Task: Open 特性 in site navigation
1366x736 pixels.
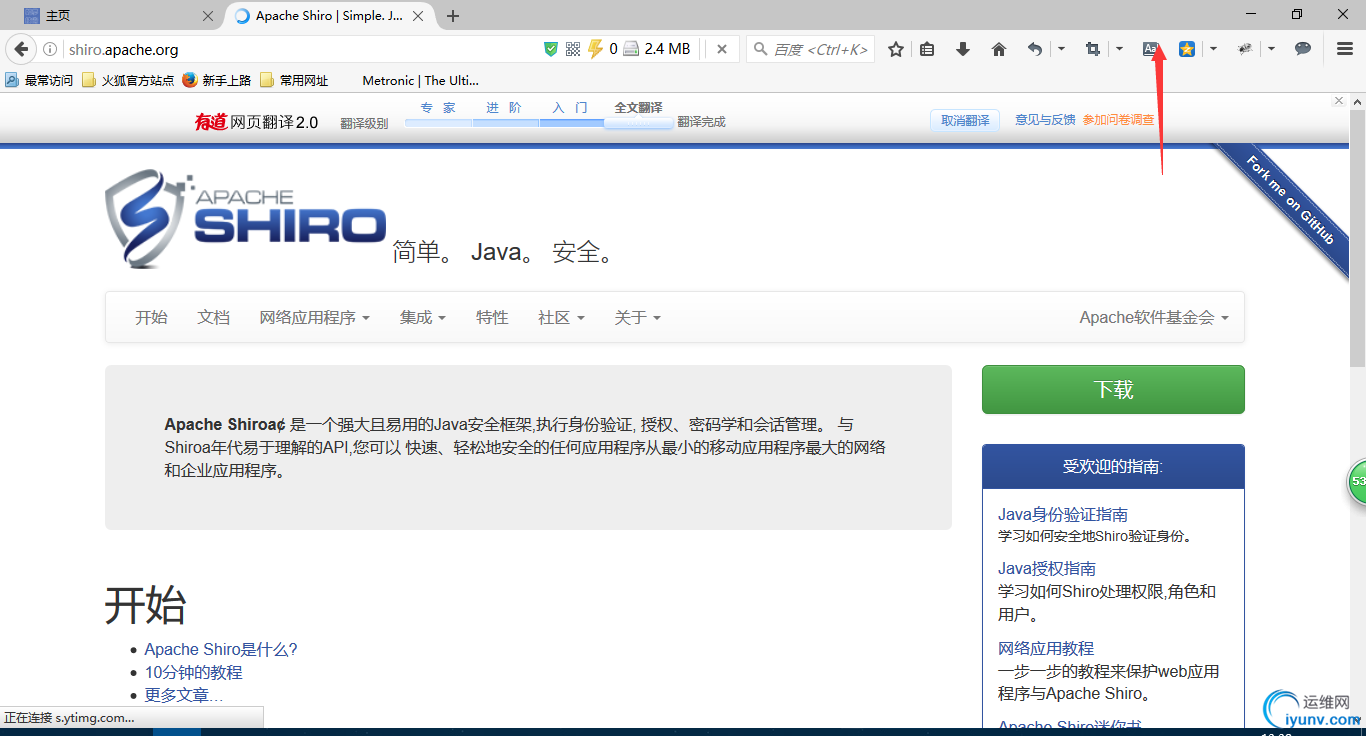Action: coord(492,317)
